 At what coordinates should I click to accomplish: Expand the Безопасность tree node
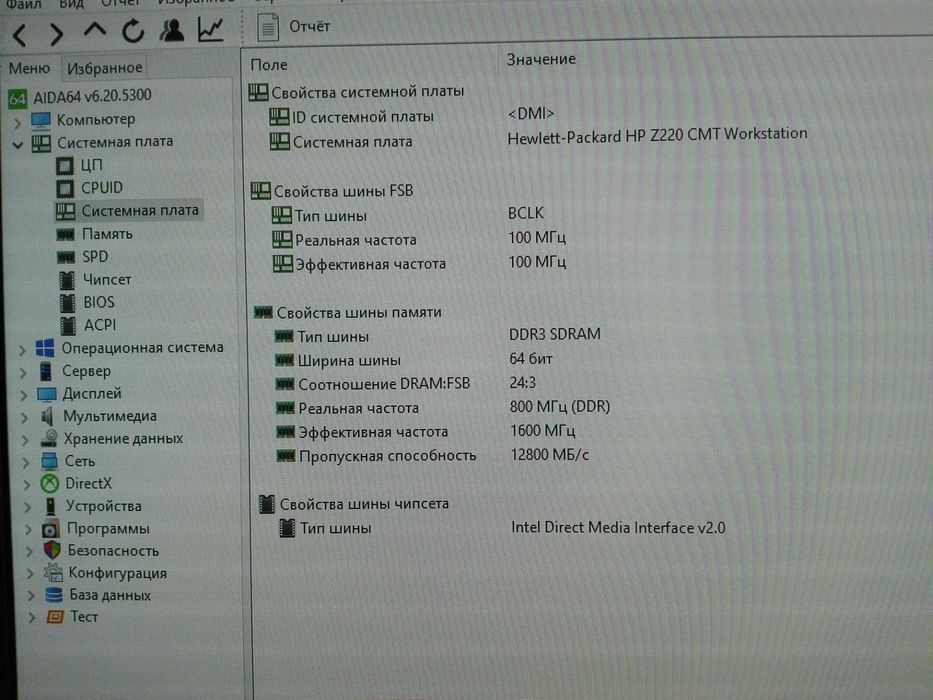29,552
